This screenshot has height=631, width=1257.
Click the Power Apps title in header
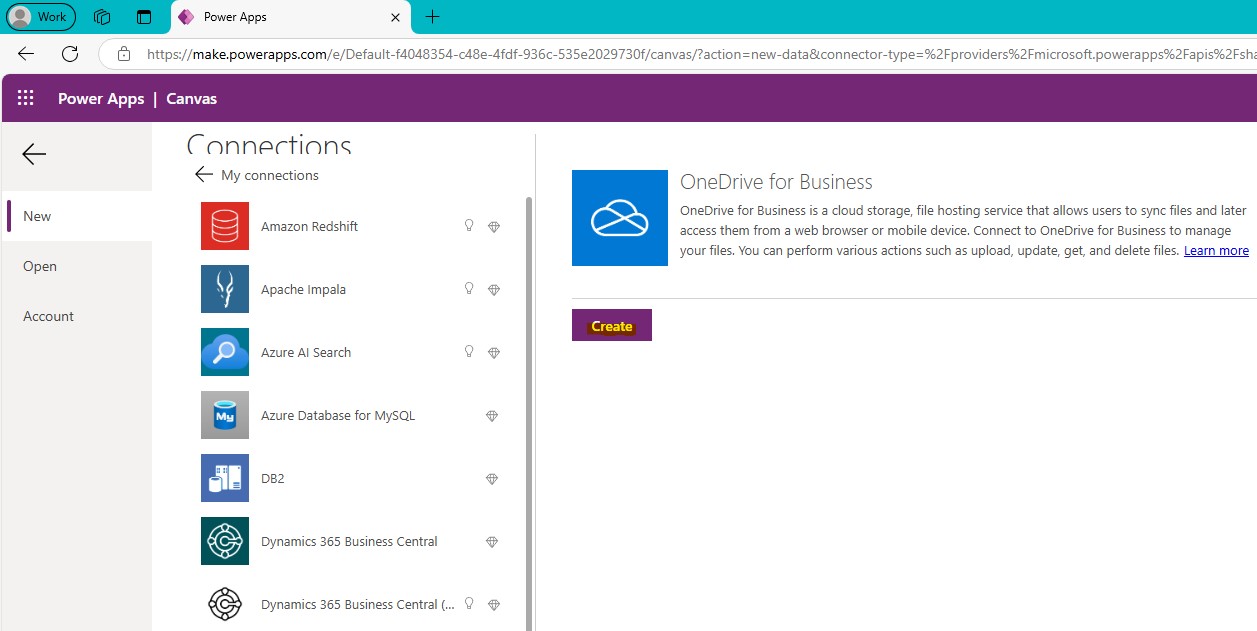click(101, 98)
